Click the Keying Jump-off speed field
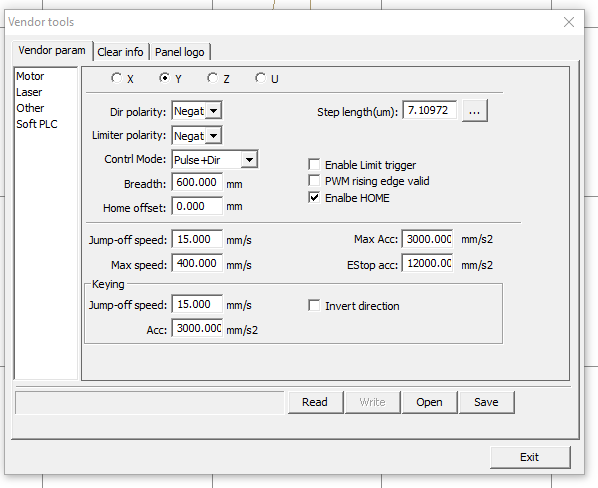 click(x=197, y=304)
